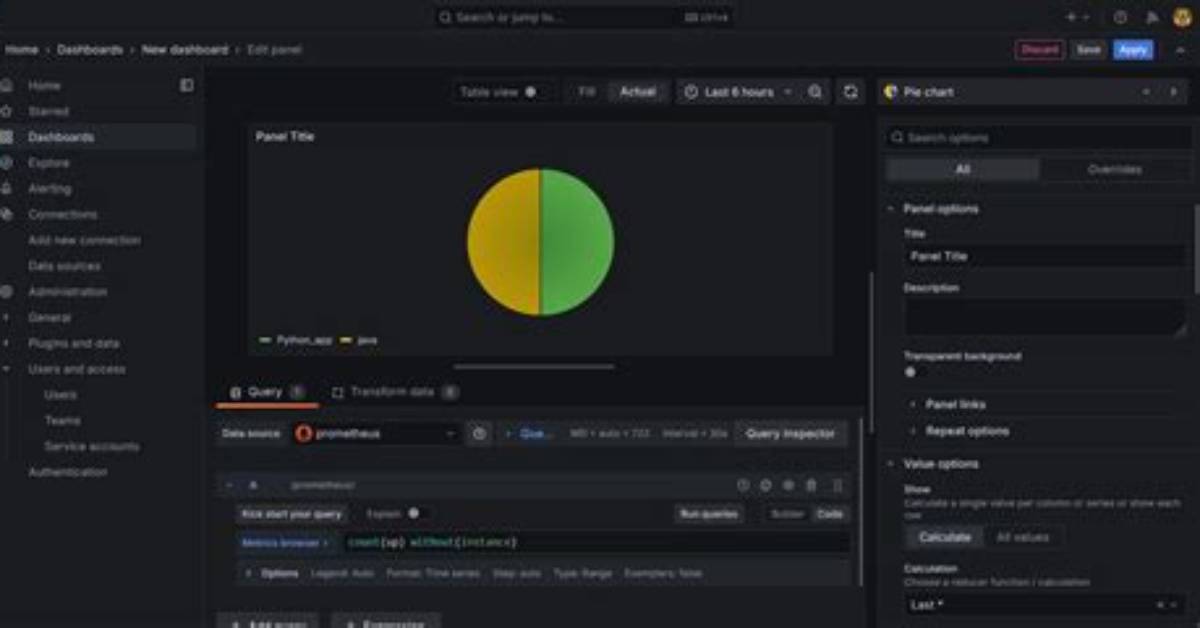Click the Run queries button
Image resolution: width=1200 pixels, height=628 pixels.
(709, 514)
